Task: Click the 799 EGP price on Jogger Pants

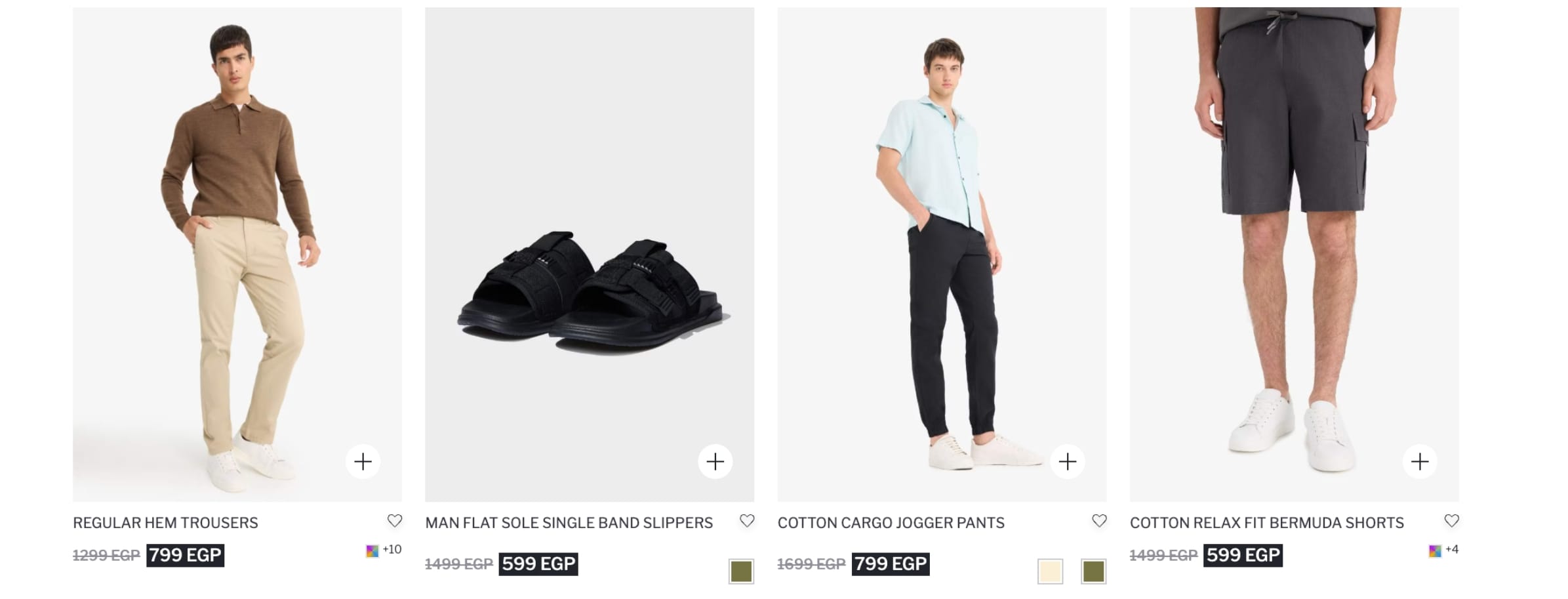Action: pyautogui.click(x=890, y=564)
